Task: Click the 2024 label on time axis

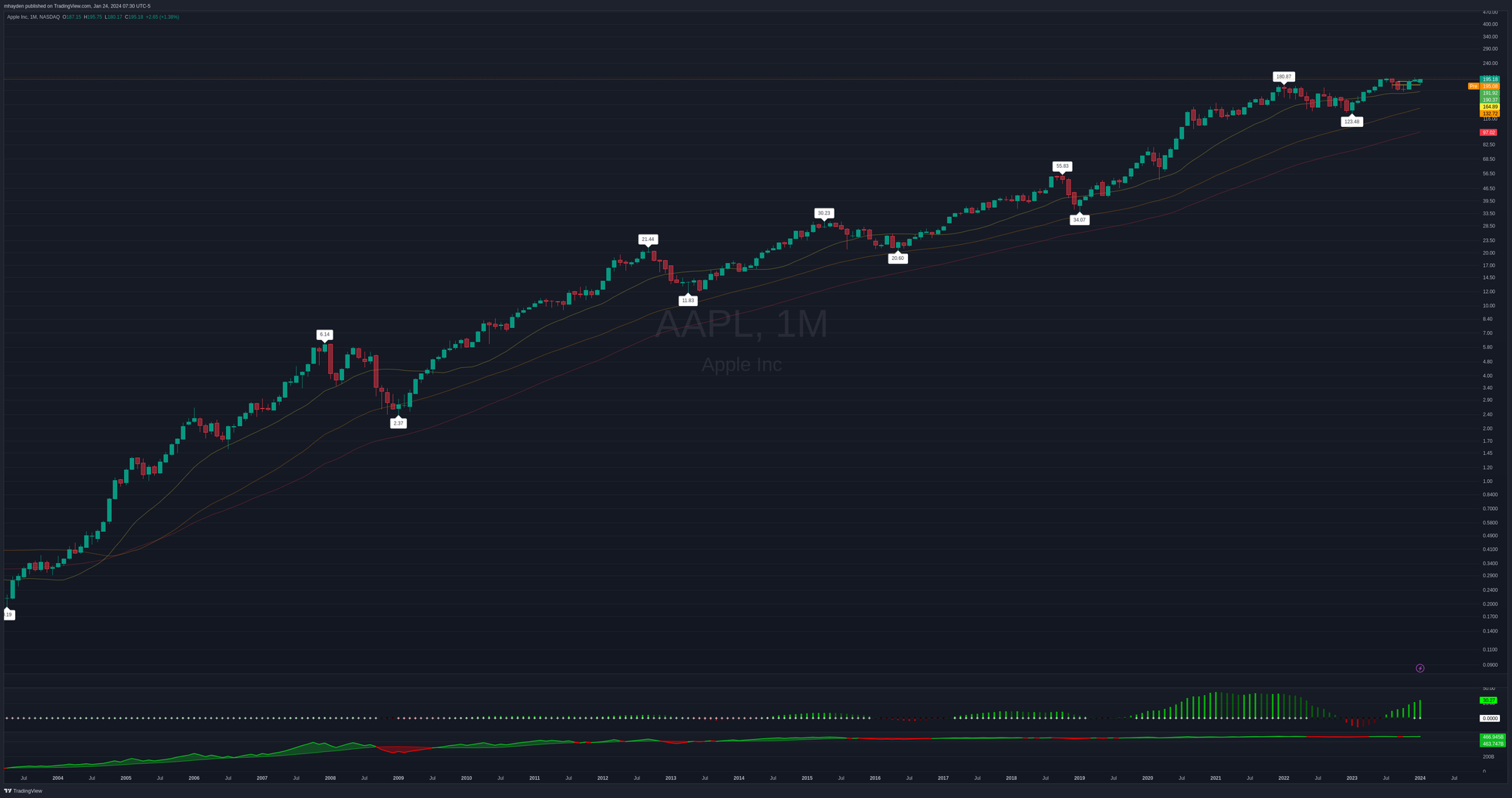Action: [1420, 778]
